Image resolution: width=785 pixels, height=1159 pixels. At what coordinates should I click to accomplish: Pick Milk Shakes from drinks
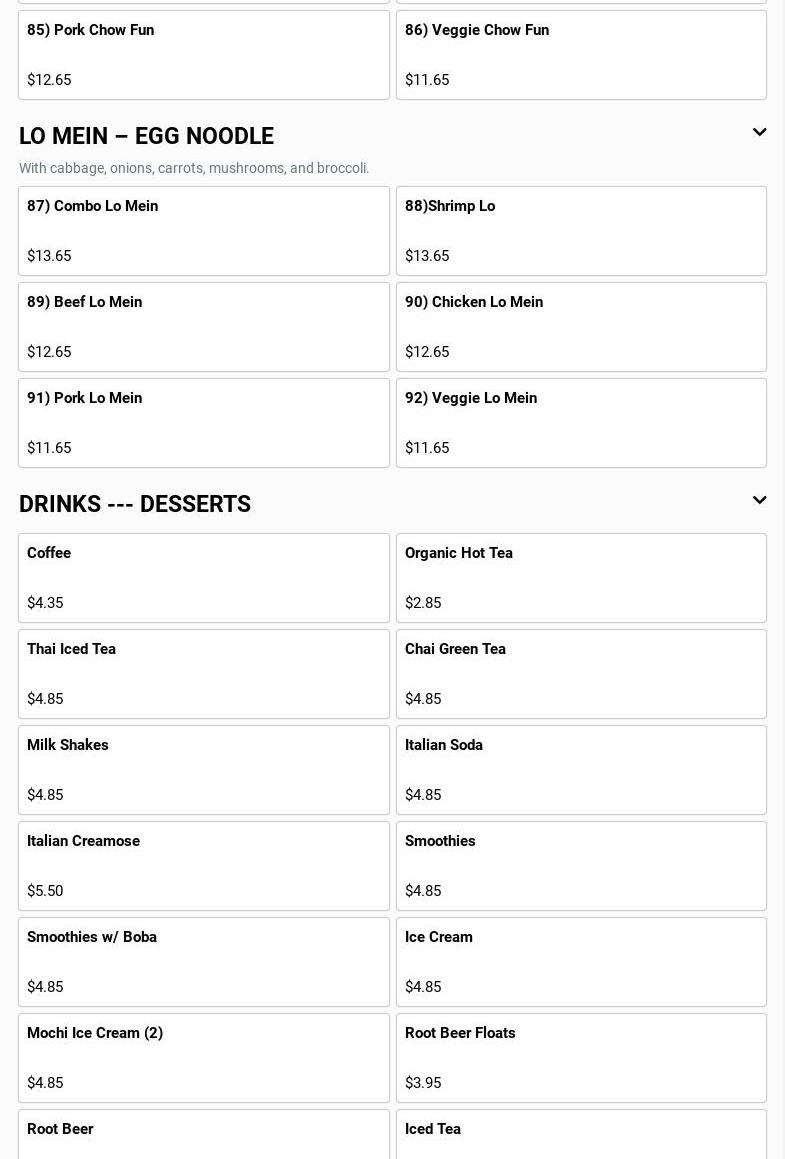tap(203, 770)
